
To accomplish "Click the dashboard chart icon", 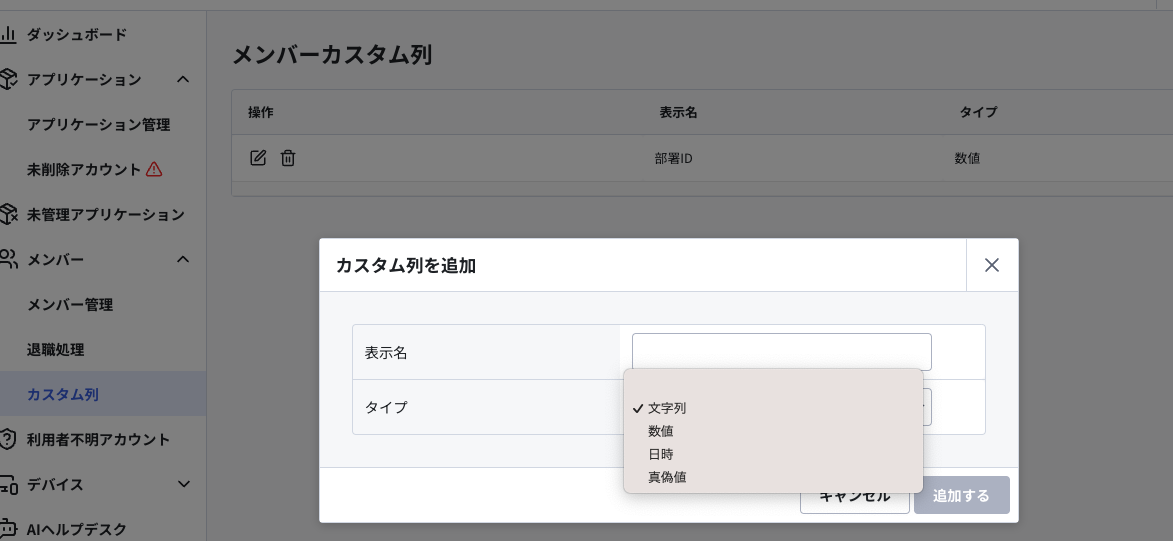I will point(7,34).
